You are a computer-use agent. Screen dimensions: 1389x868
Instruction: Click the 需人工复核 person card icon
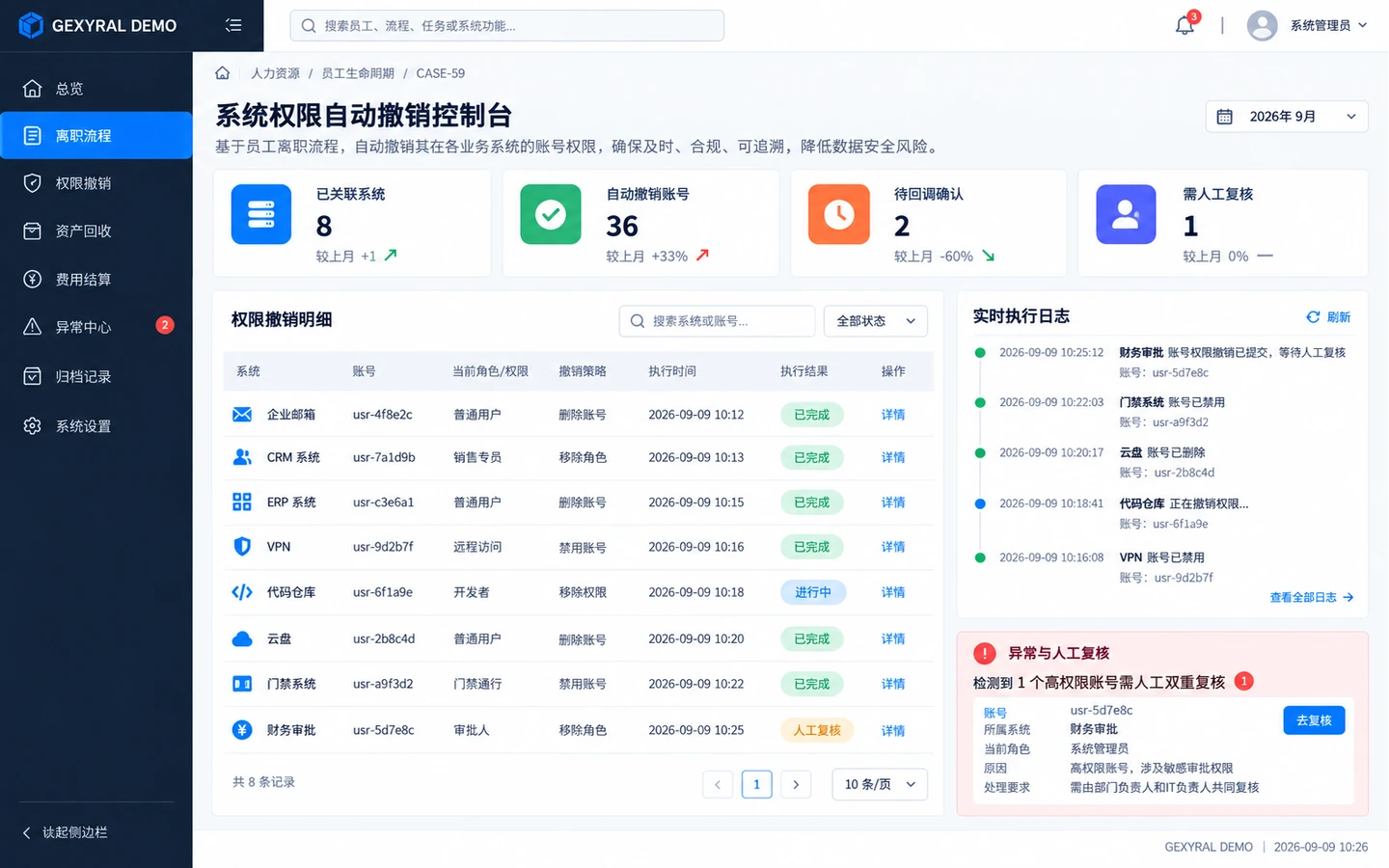1126,214
